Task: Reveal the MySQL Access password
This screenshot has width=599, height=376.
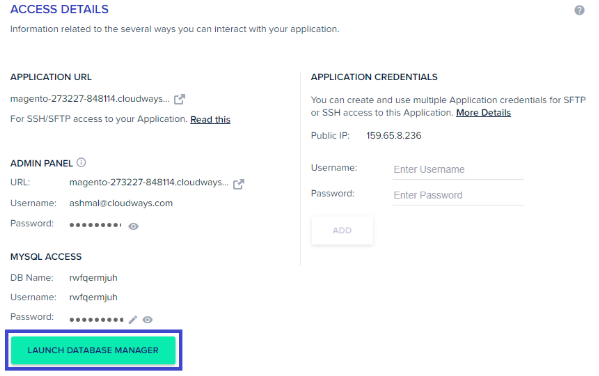Action: 147,320
